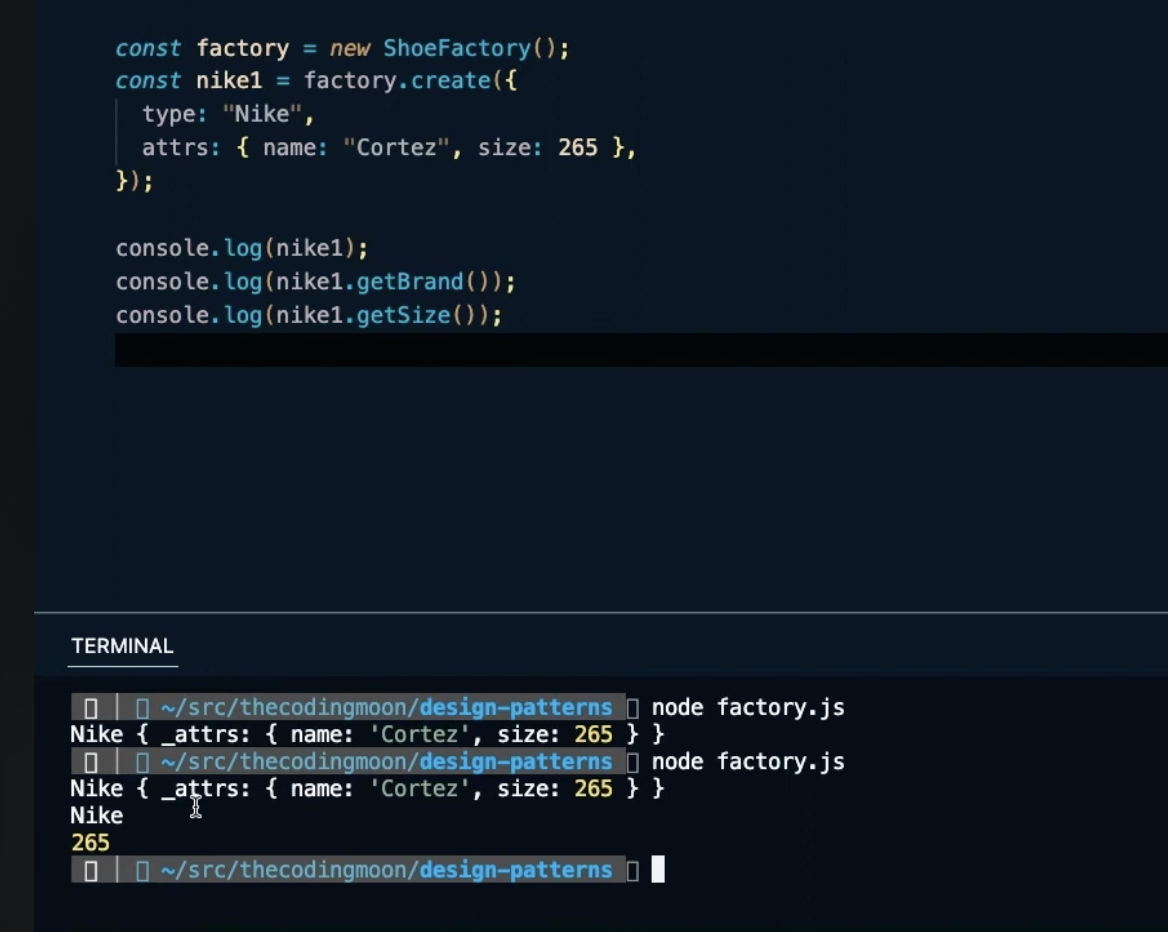Click the last terminal prompt path design-patterns
The image size is (1168, 932).
coord(515,870)
